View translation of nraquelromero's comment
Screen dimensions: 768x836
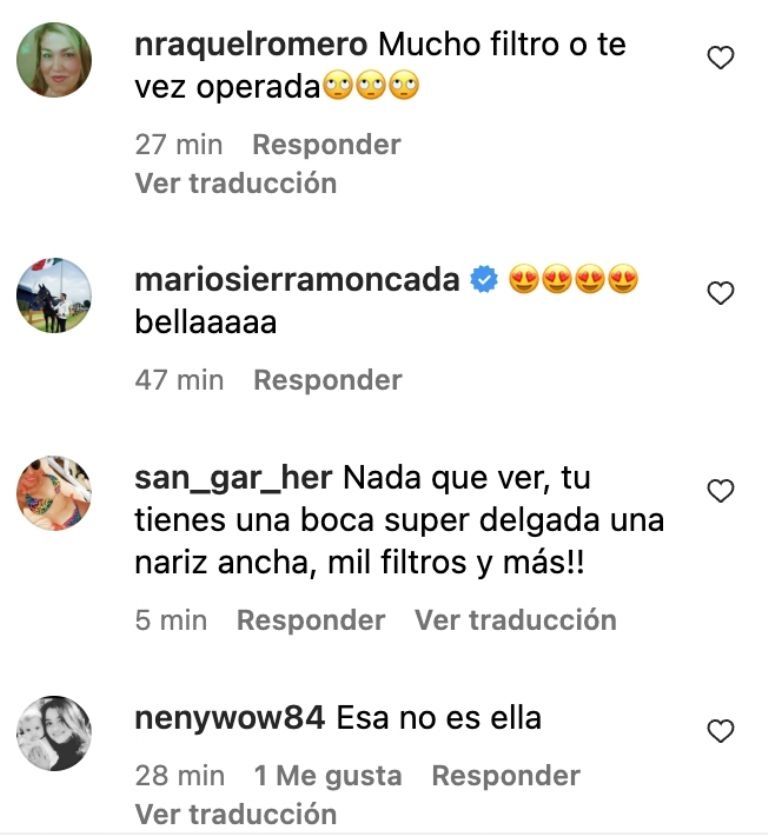click(236, 183)
